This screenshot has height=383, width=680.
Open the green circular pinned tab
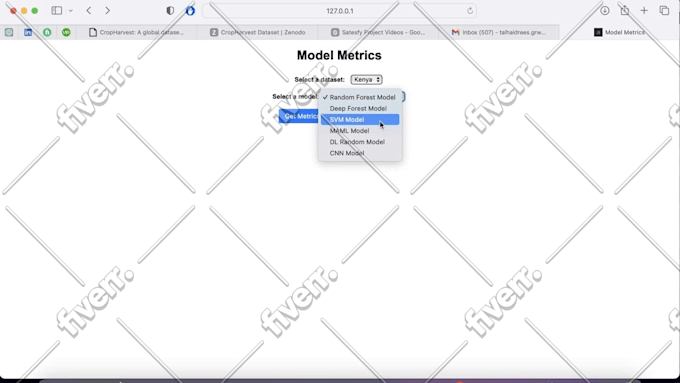tap(47, 32)
